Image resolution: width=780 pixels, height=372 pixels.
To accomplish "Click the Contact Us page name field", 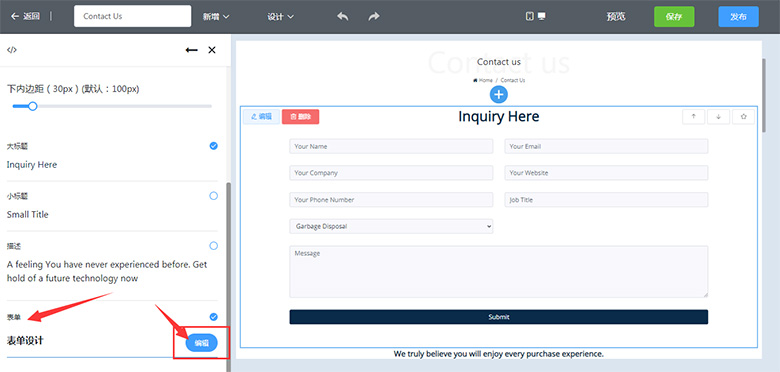I will (x=132, y=16).
